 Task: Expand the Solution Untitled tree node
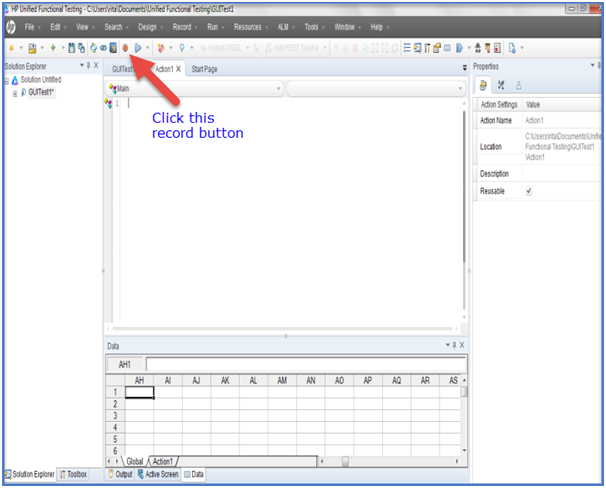click(x=7, y=81)
